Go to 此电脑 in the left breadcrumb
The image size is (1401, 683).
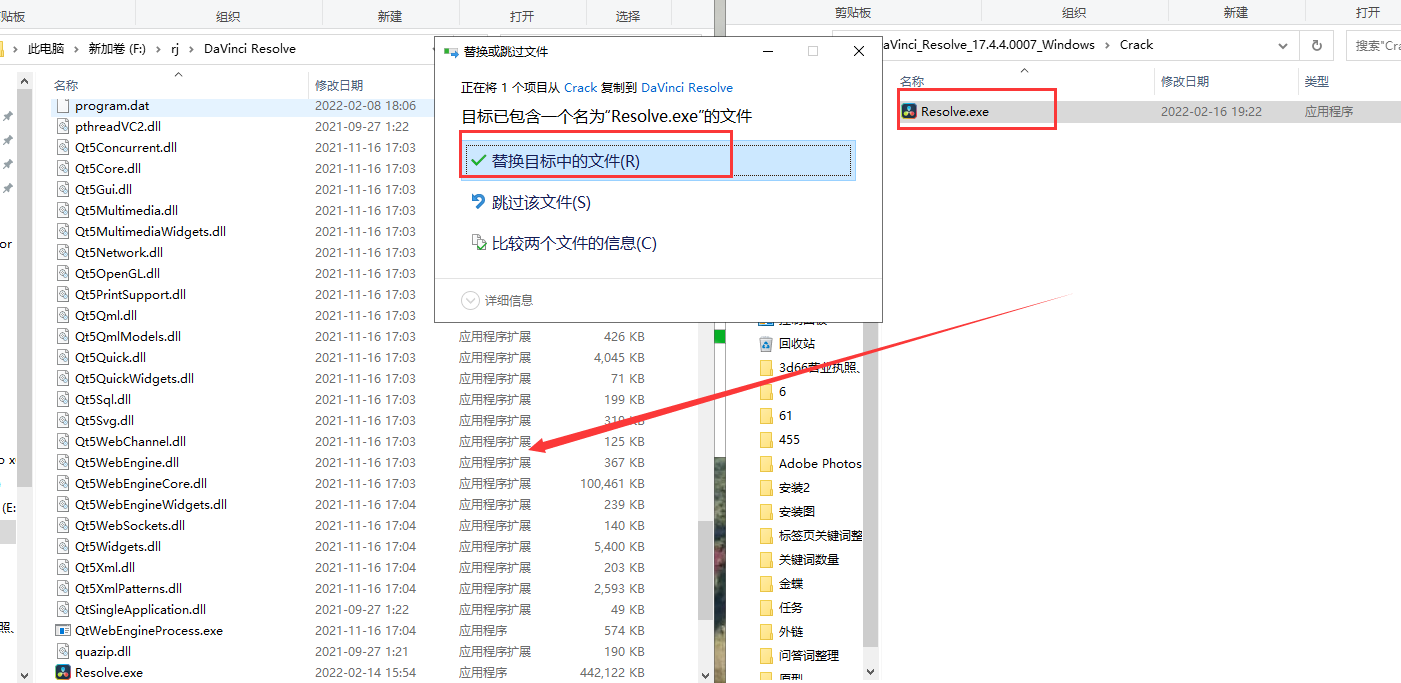tap(46, 49)
